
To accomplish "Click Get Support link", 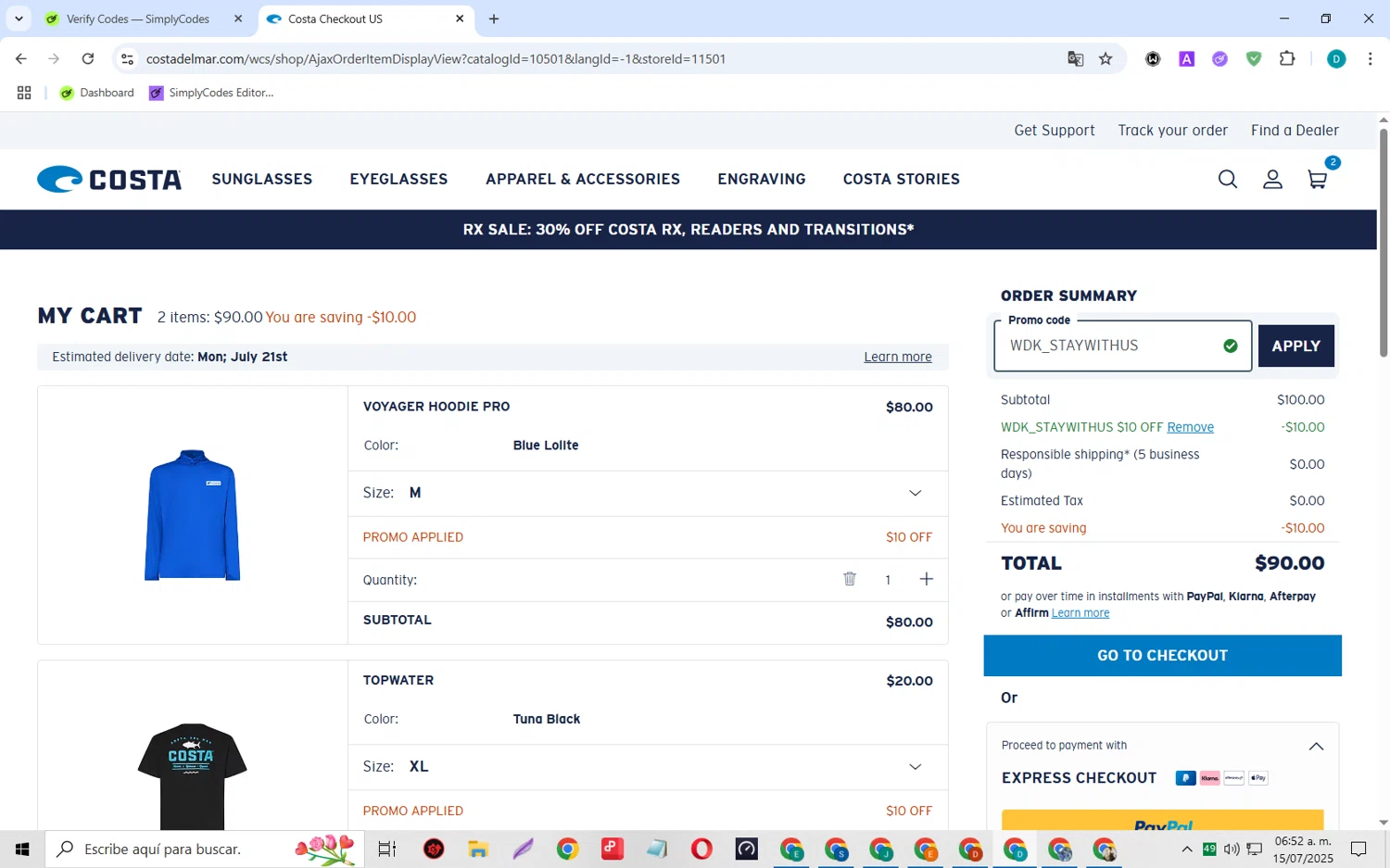I will pos(1055,131).
